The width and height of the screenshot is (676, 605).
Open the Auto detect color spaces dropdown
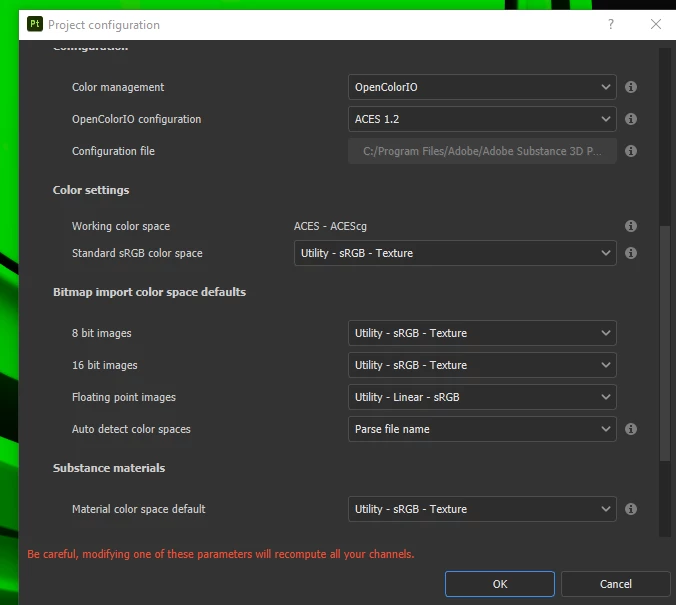(482, 429)
